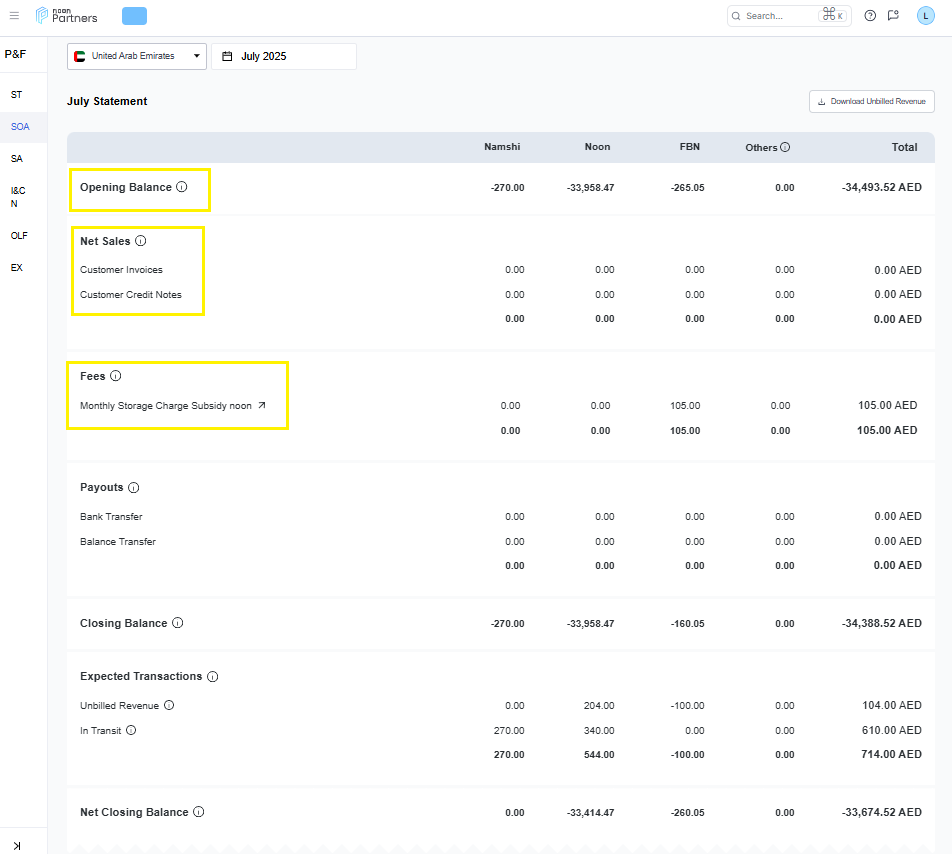Click the FBN closing balance -160.05 value
The image size is (952, 854).
[x=688, y=623]
